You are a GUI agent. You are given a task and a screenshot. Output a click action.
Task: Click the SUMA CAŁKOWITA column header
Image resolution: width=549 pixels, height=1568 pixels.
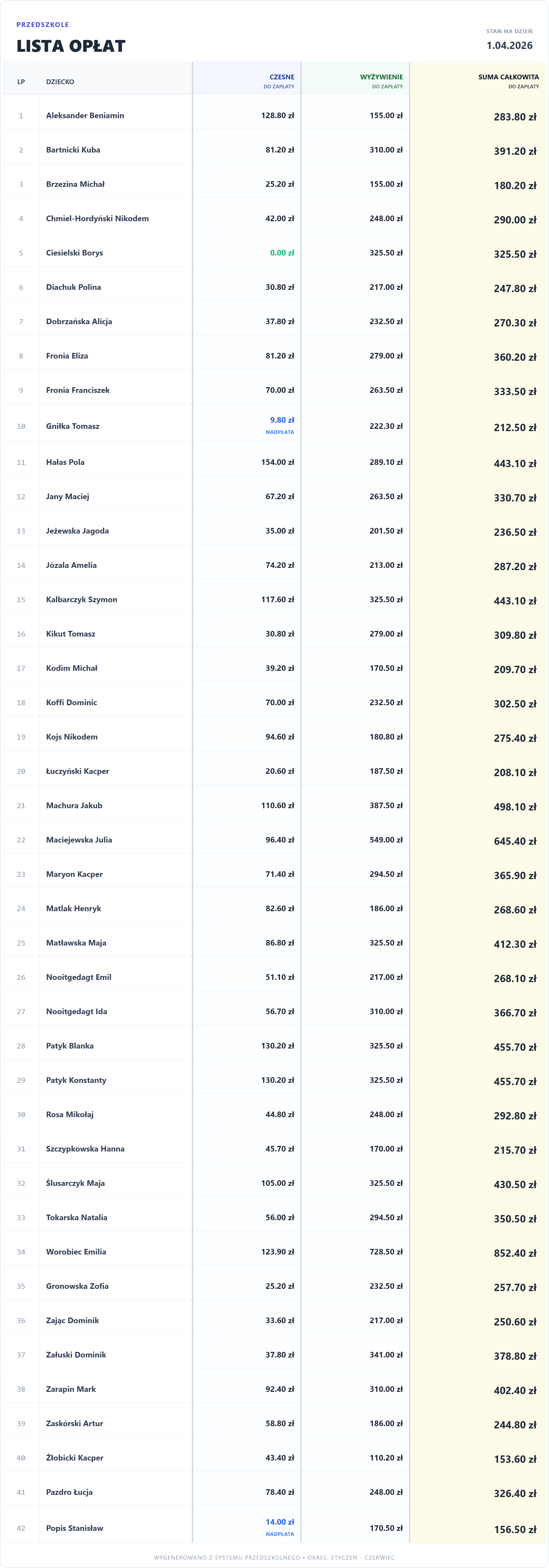pos(508,77)
